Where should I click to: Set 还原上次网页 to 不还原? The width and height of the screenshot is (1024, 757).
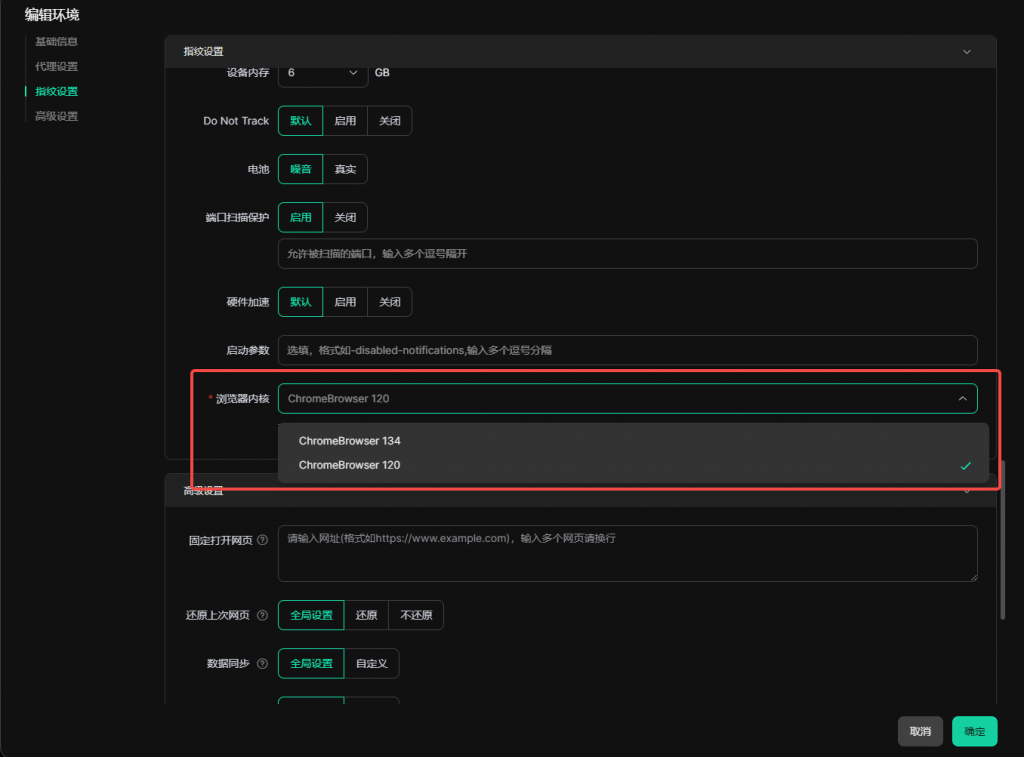pyautogui.click(x=416, y=615)
